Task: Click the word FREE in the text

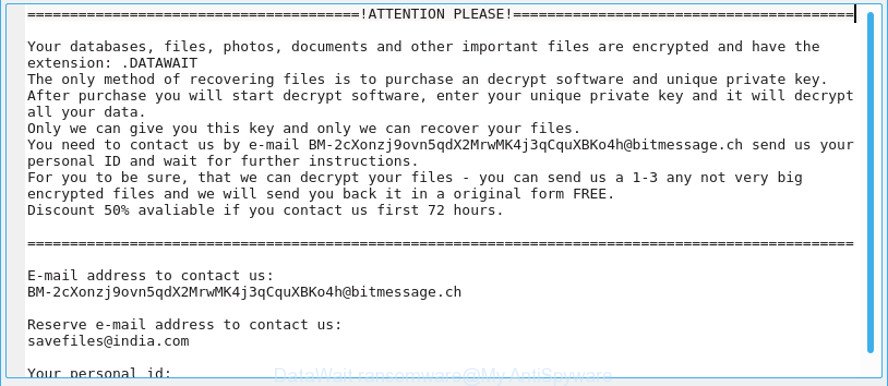Action: 593,194
